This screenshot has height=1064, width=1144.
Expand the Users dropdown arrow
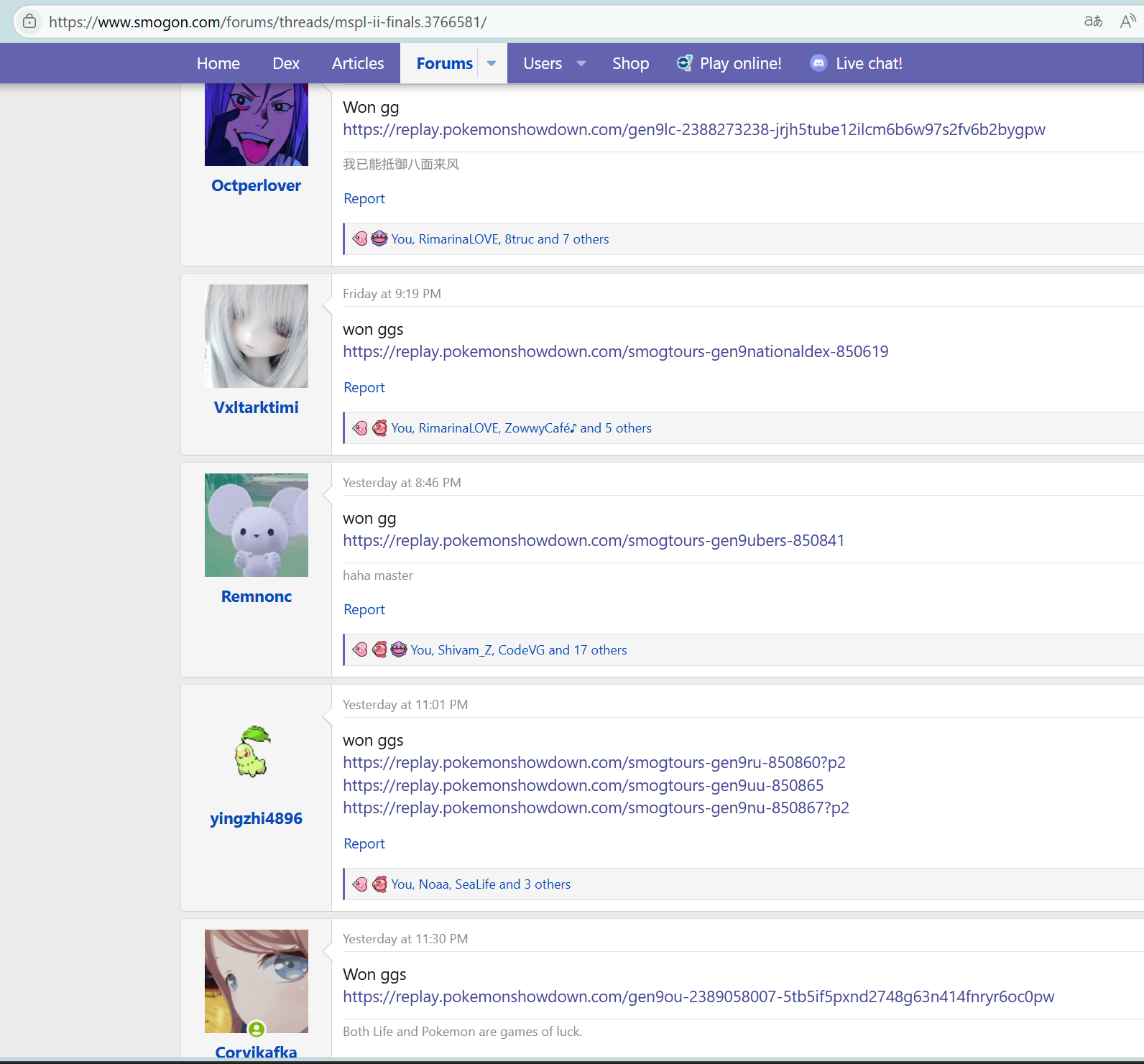(x=581, y=63)
